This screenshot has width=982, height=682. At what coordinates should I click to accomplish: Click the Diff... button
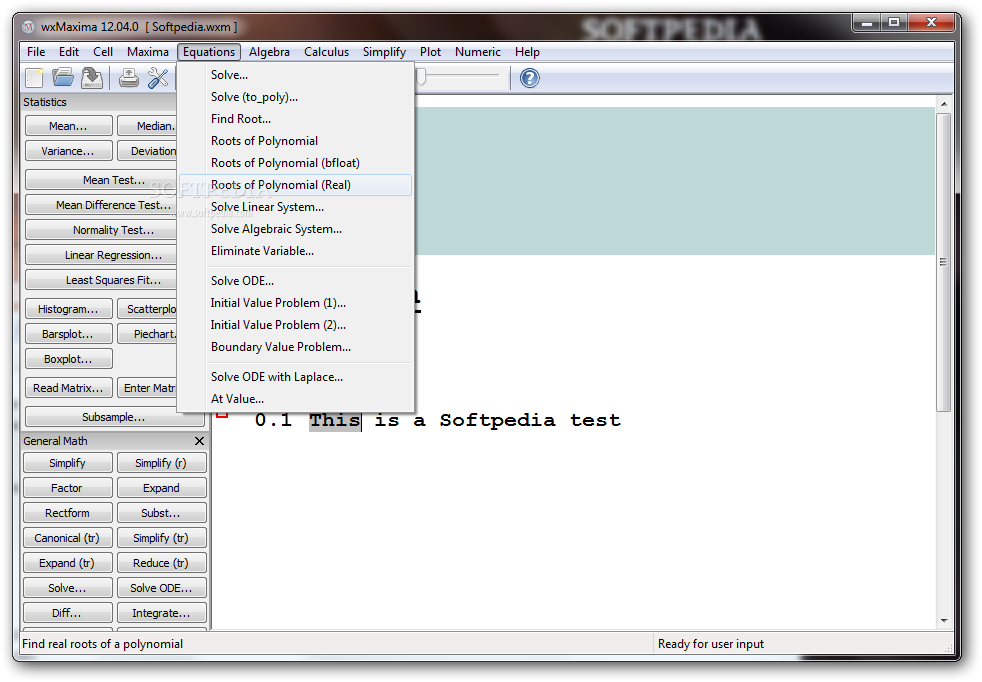pos(68,613)
